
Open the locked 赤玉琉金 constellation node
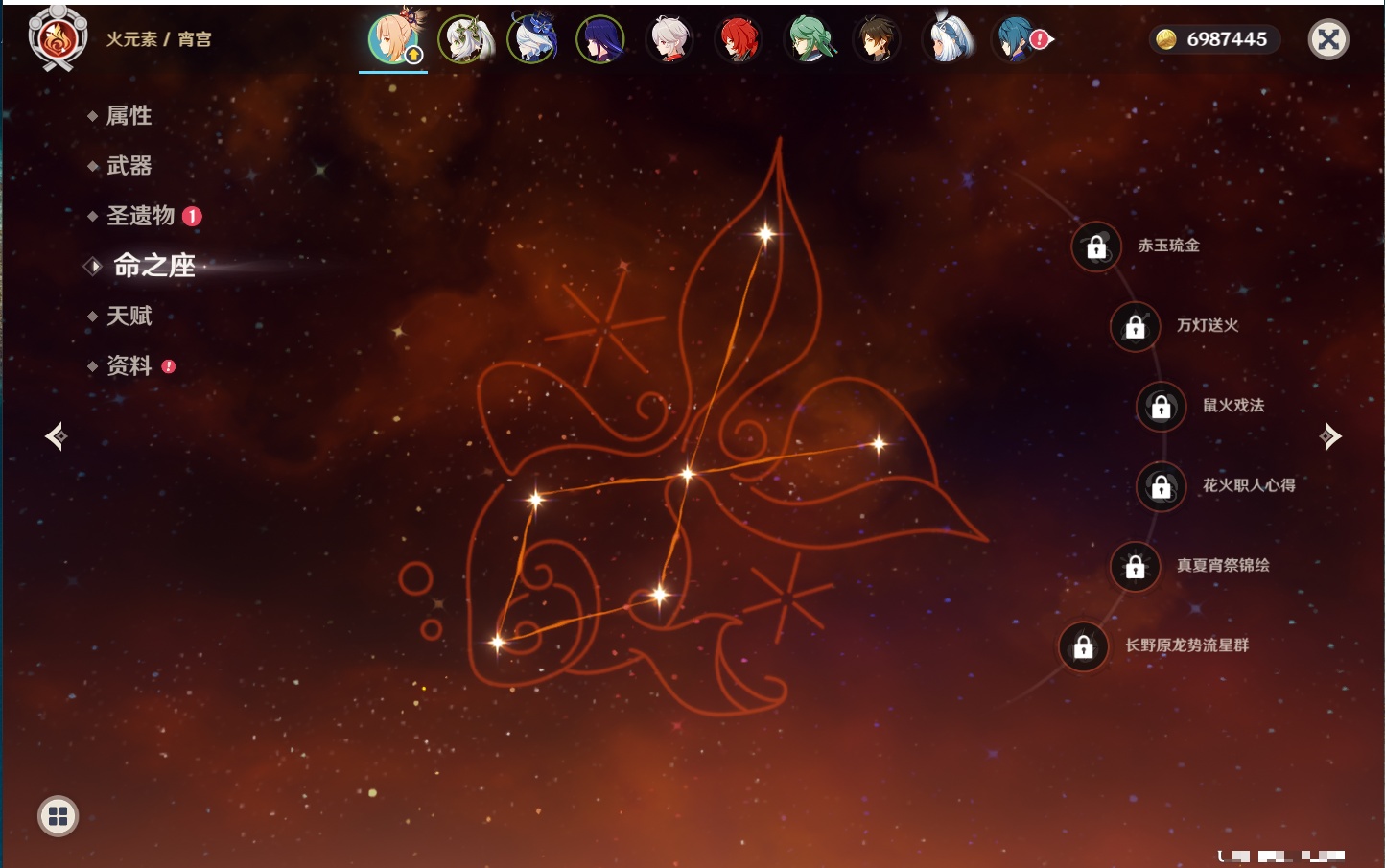click(1096, 246)
